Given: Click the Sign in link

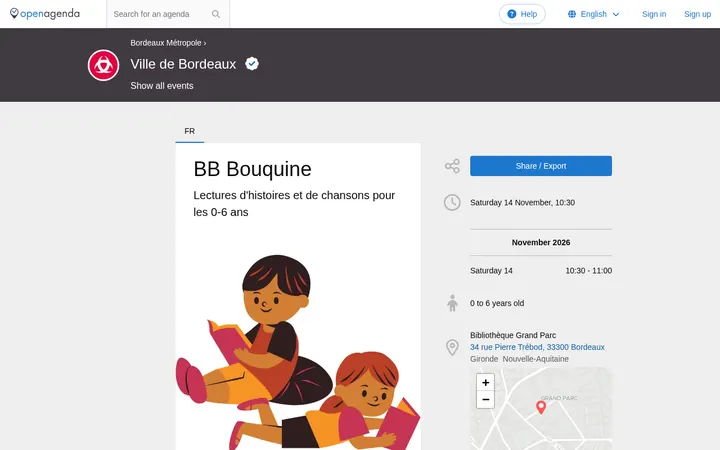Looking at the screenshot, I should click(654, 14).
